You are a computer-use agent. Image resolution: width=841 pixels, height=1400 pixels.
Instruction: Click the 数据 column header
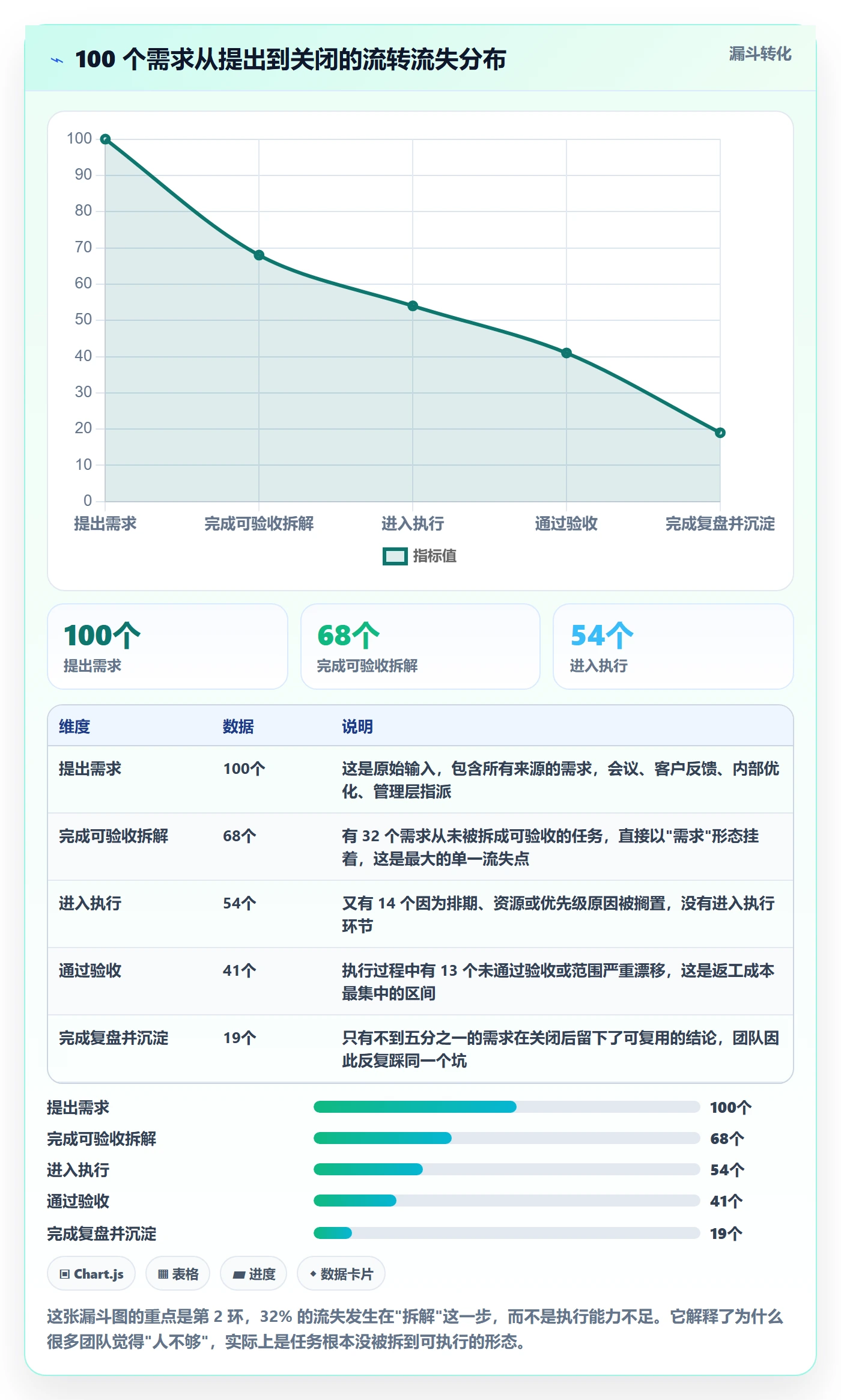pyautogui.click(x=238, y=726)
